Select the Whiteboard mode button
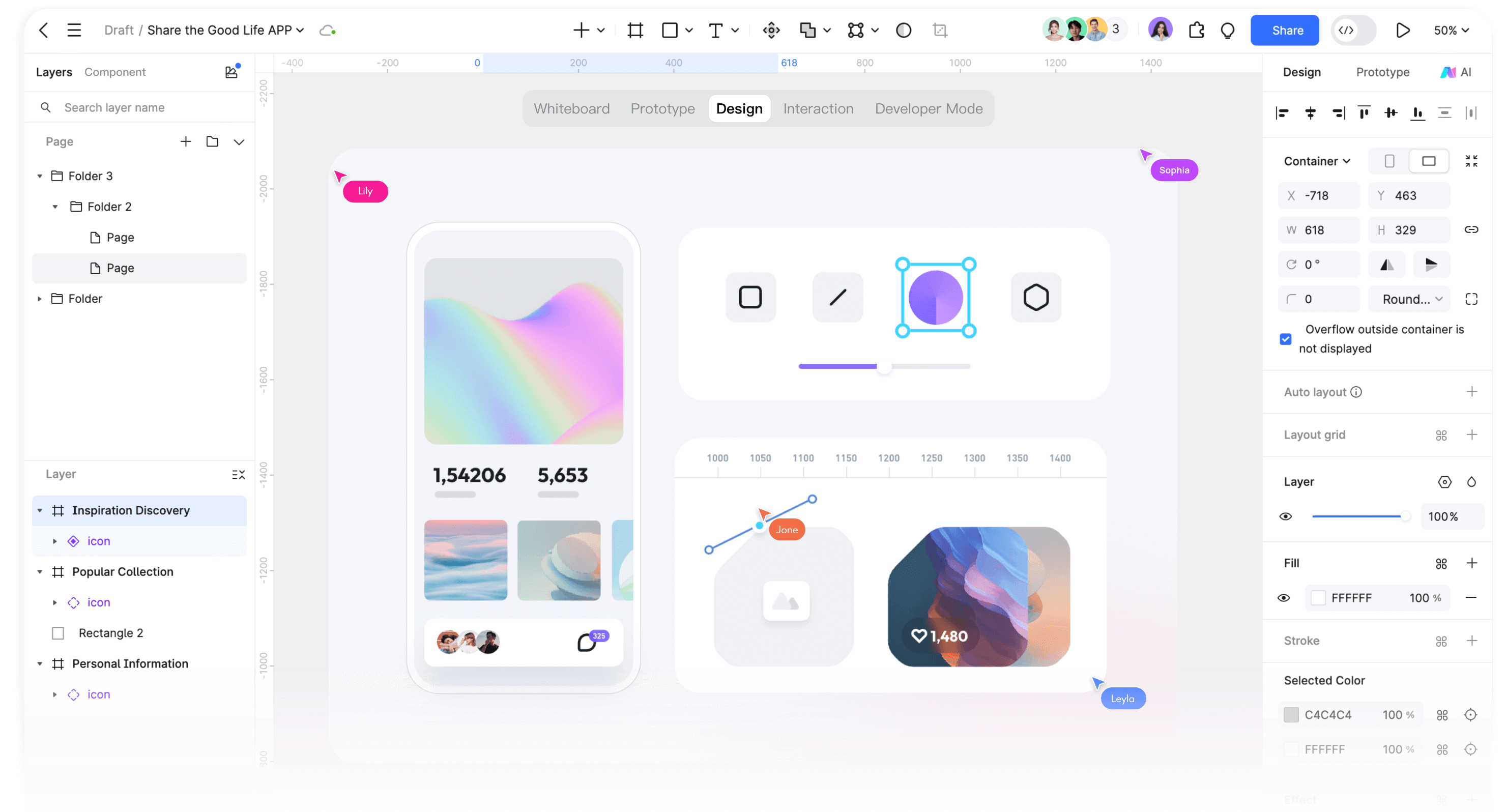This screenshot has height=812, width=1506. pos(571,109)
